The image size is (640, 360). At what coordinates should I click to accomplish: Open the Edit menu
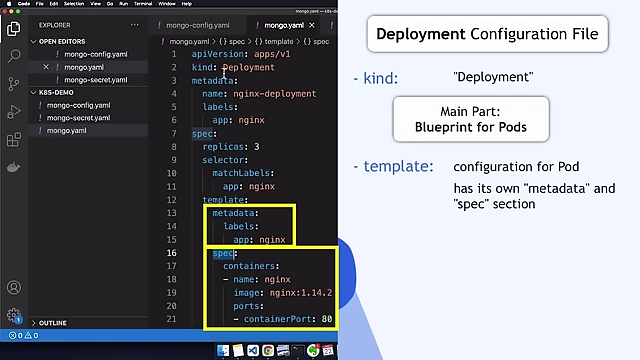pyautogui.click(x=53, y=4)
